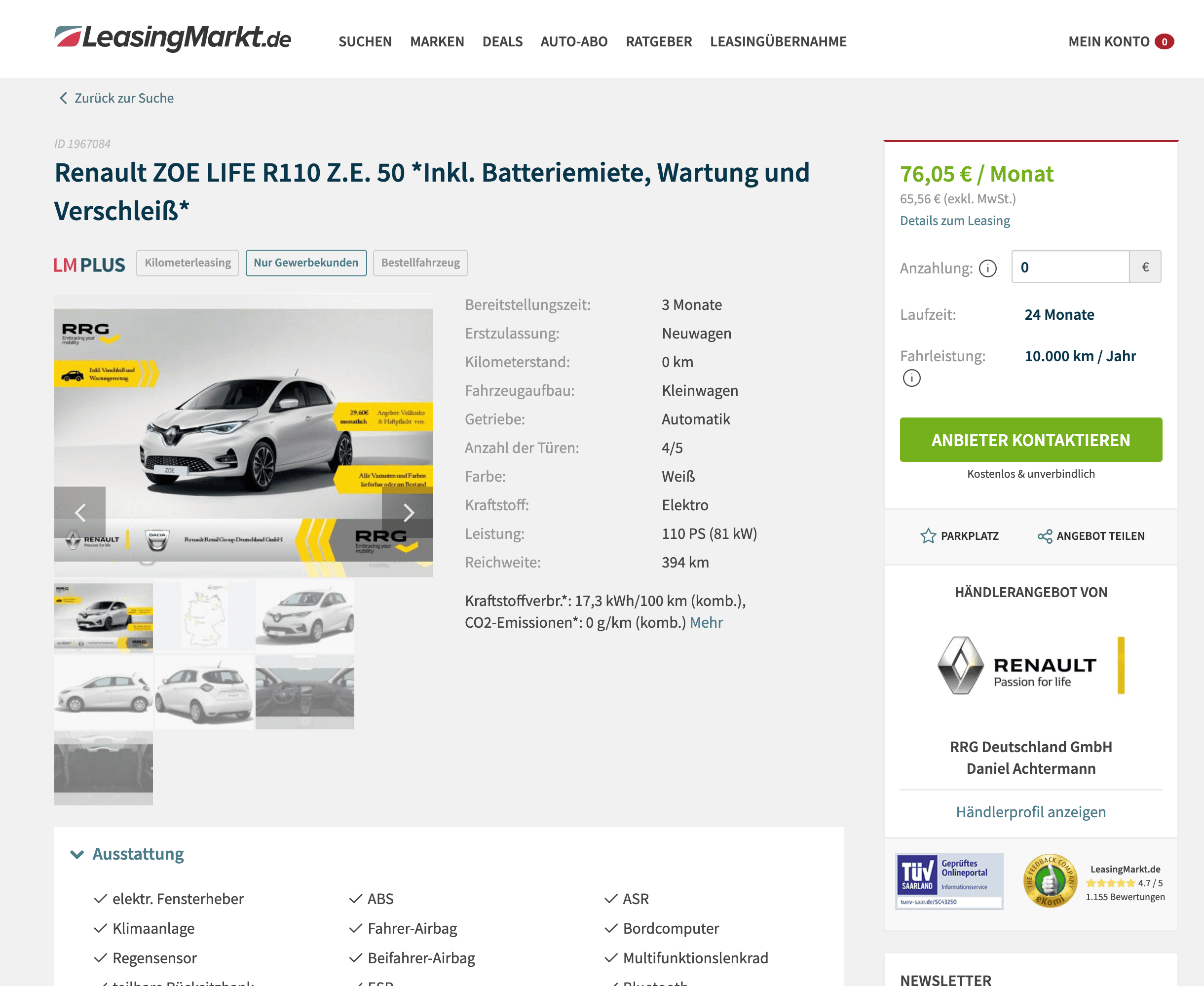Open the LEASINGÜBERNAHME menu
Screen dimensions: 1204x986
pyautogui.click(x=778, y=41)
